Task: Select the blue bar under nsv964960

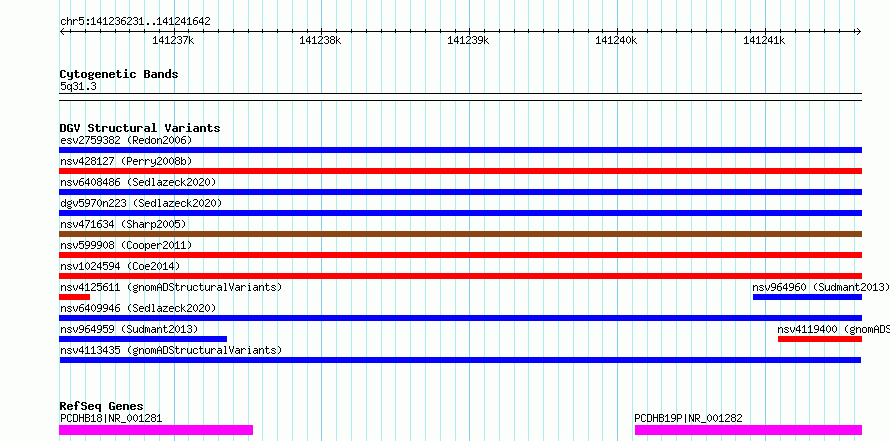Action: (x=808, y=297)
